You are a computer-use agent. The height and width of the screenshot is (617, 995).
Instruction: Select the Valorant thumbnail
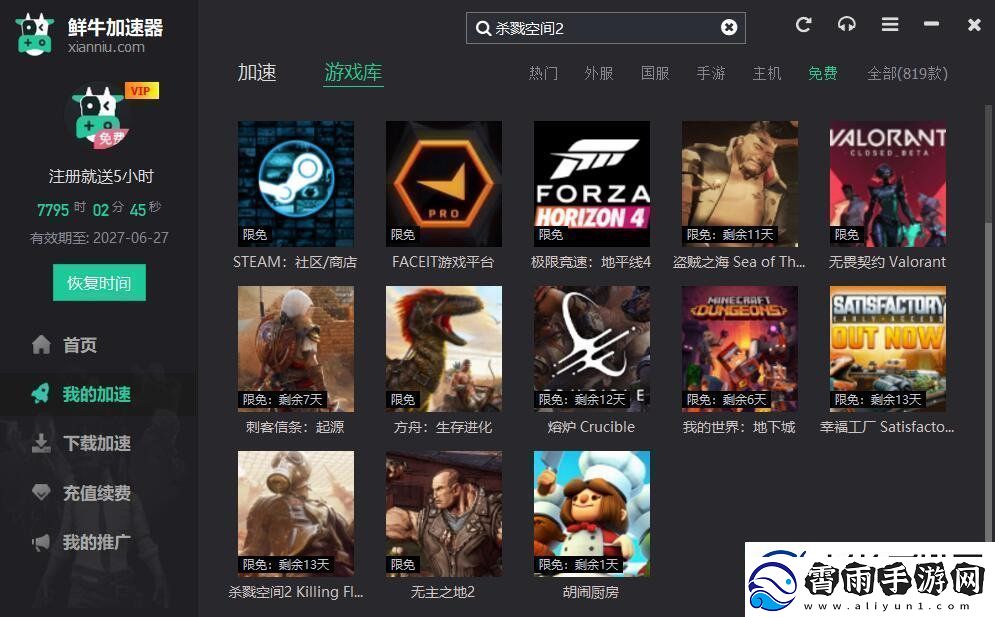888,183
